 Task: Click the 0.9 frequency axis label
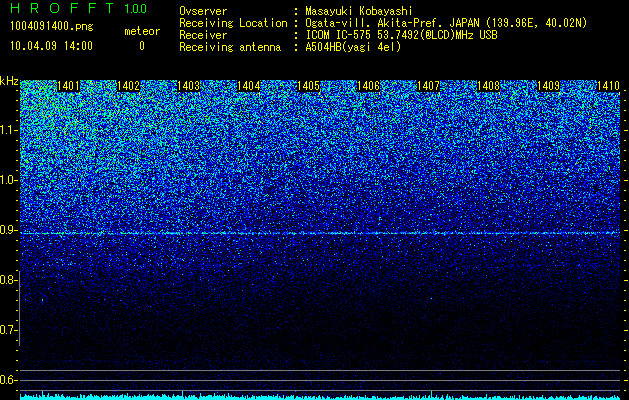click(x=9, y=230)
